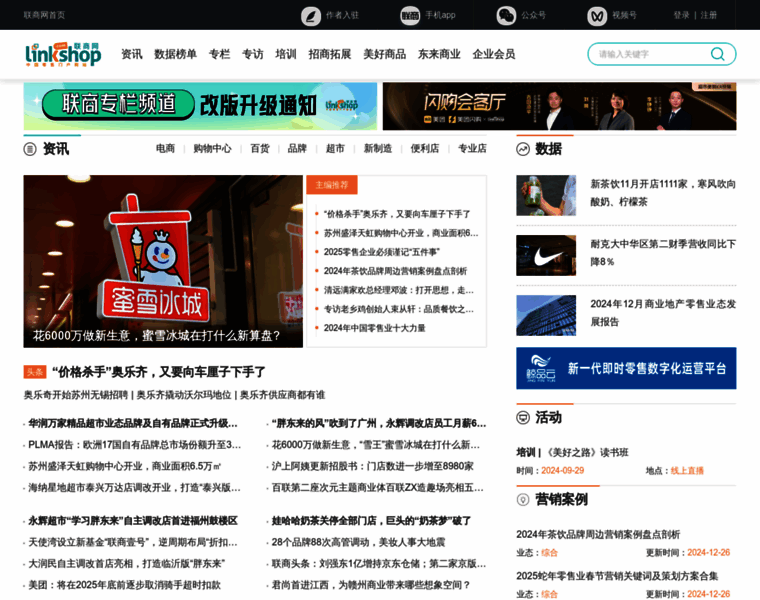Open 娃哈哈奶茶关停全部门店 article
760x600 pixels.
[x=371, y=521]
